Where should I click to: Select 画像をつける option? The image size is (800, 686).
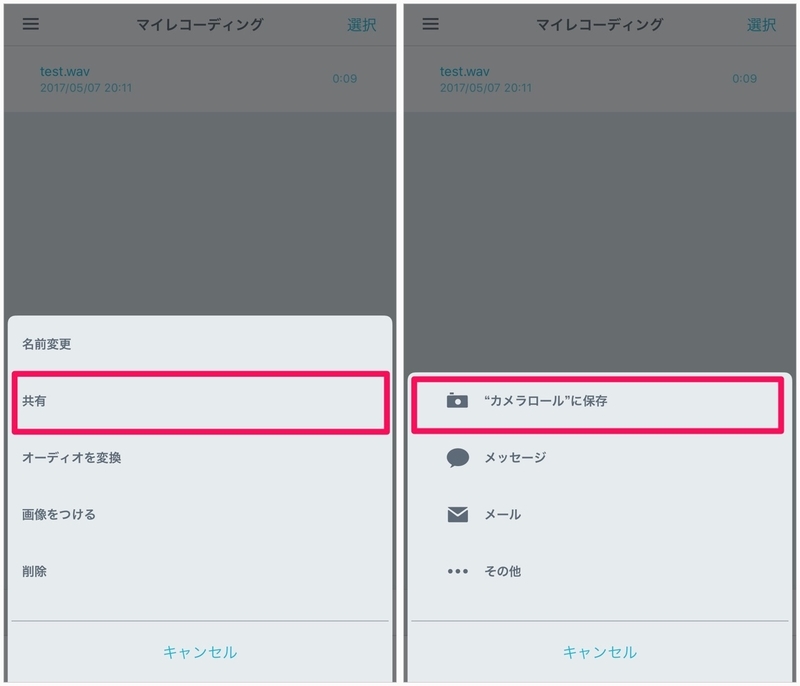click(200, 514)
